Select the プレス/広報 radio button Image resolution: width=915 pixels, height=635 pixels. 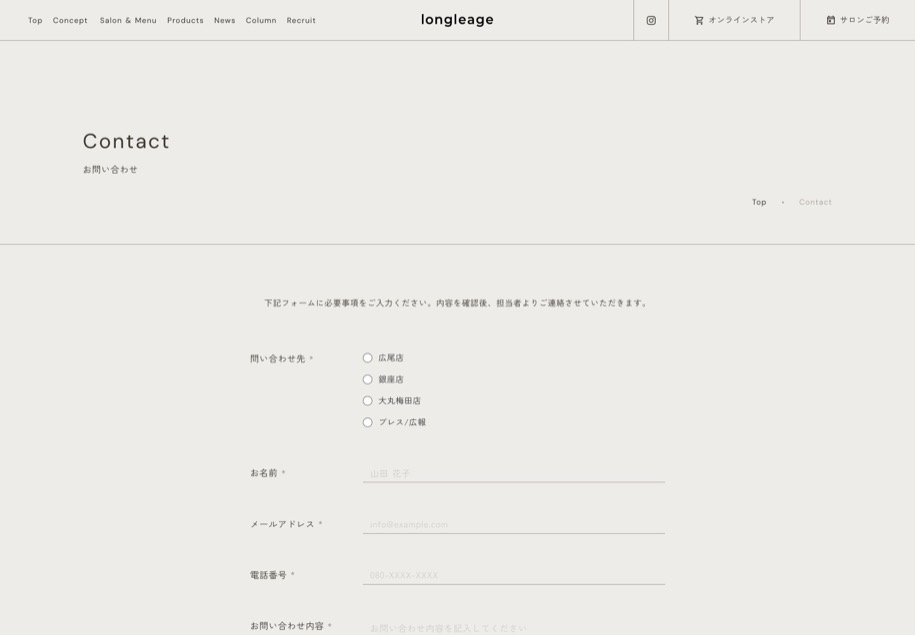point(368,423)
